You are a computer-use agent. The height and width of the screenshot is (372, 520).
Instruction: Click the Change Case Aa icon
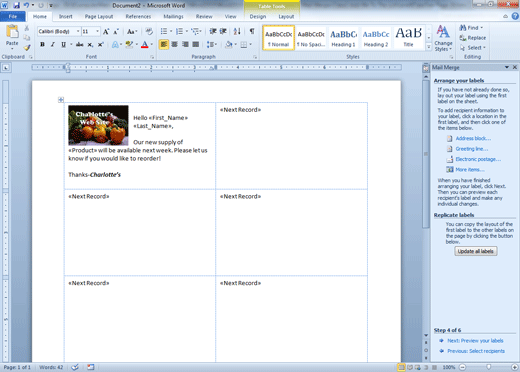[x=131, y=32]
